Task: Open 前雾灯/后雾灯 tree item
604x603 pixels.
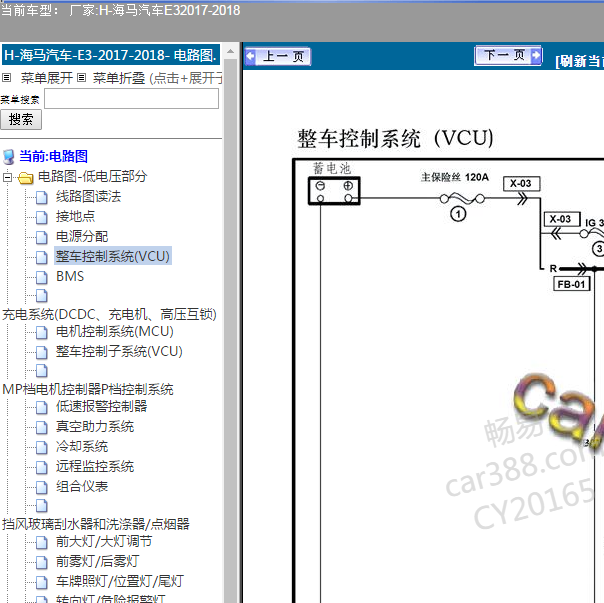Action: pyautogui.click(x=97, y=561)
